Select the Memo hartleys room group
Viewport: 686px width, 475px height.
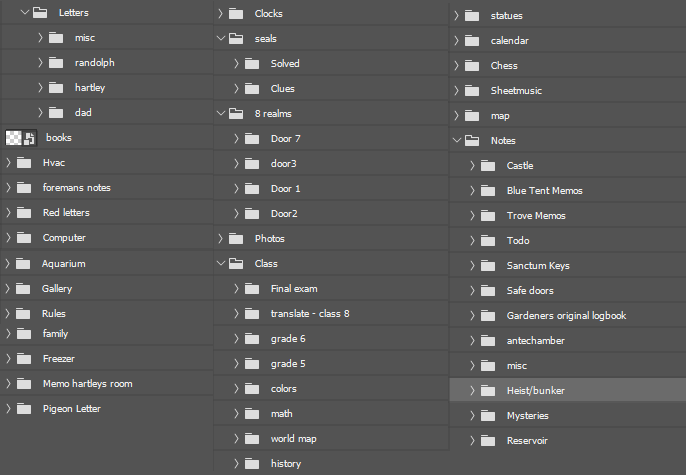click(x=87, y=384)
